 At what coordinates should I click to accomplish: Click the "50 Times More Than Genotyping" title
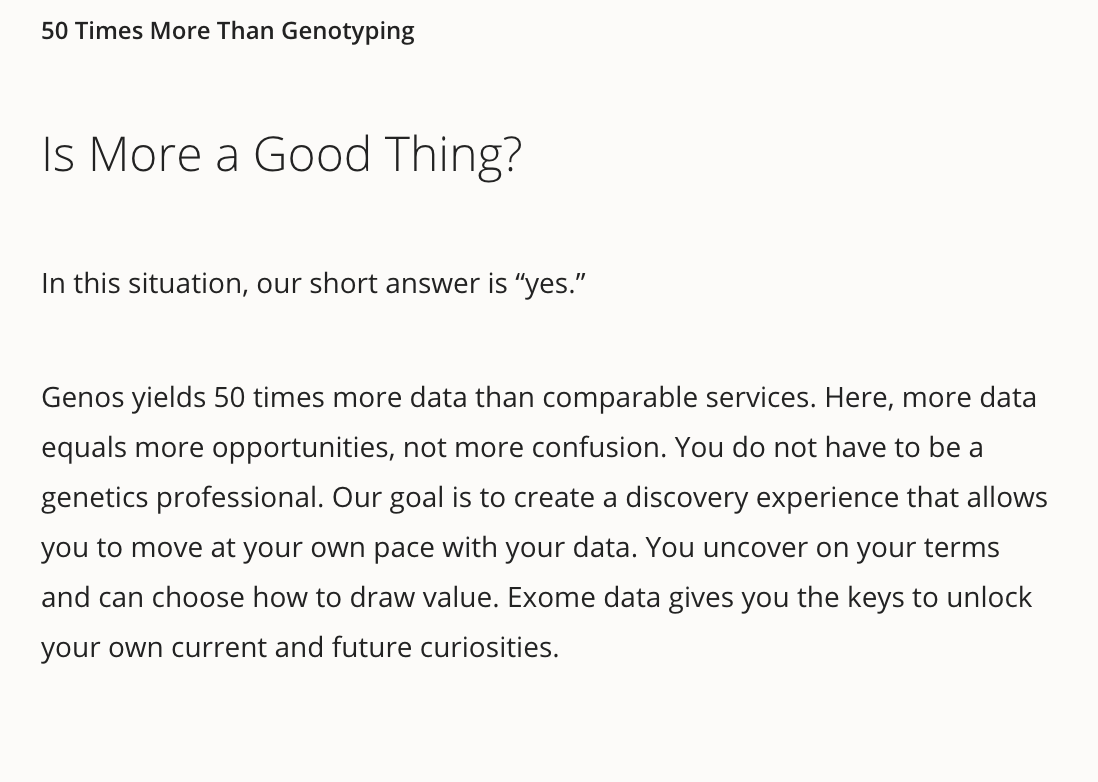coord(228,32)
